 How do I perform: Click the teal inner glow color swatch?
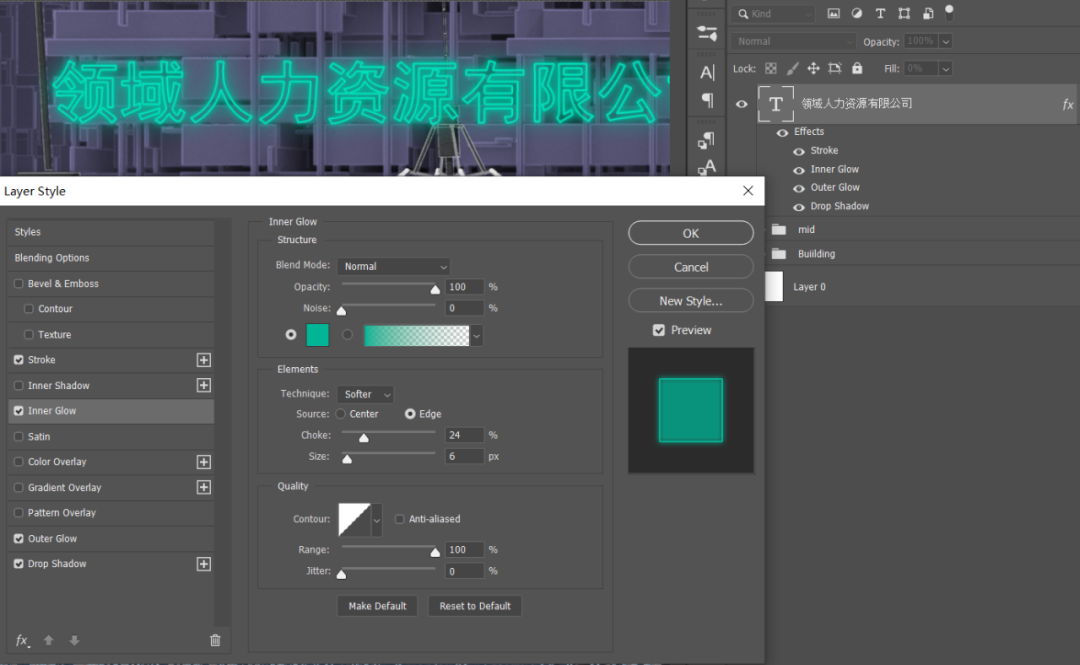(x=317, y=335)
